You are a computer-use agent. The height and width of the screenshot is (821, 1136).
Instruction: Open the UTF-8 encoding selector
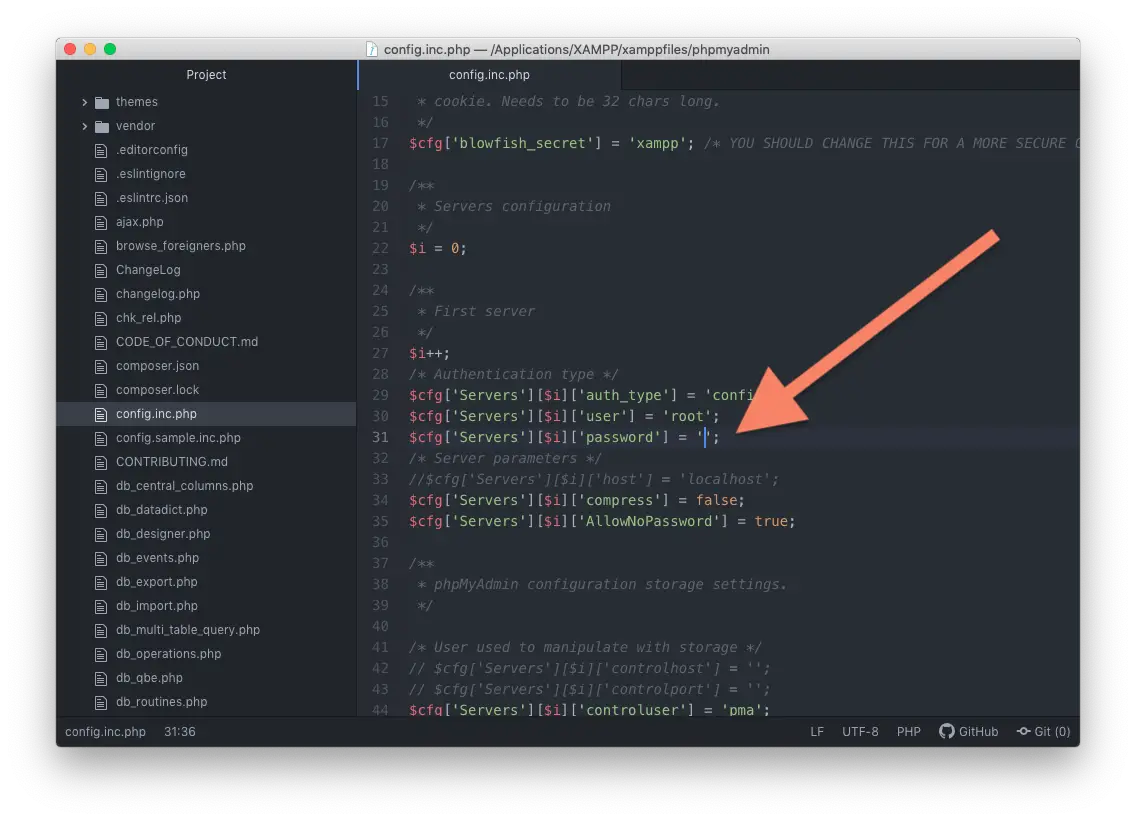coord(860,732)
